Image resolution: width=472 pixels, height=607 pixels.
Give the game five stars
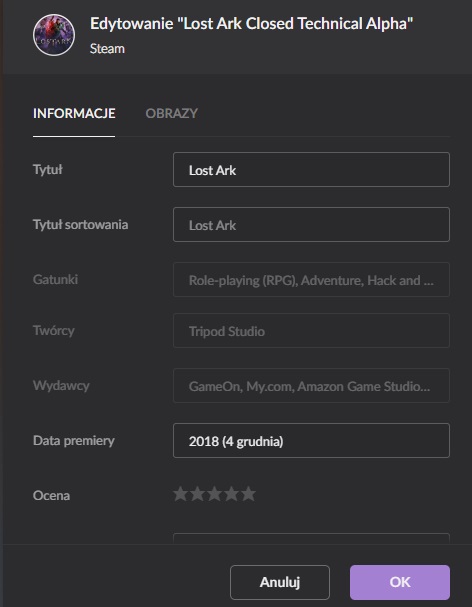tap(249, 494)
